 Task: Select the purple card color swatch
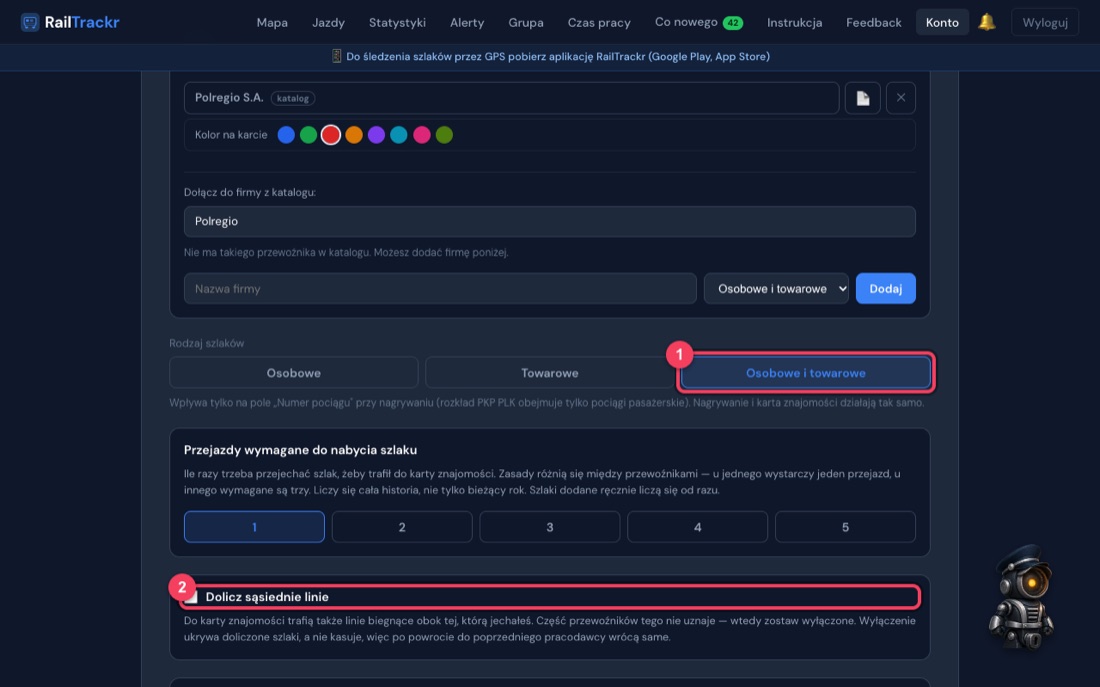point(376,135)
